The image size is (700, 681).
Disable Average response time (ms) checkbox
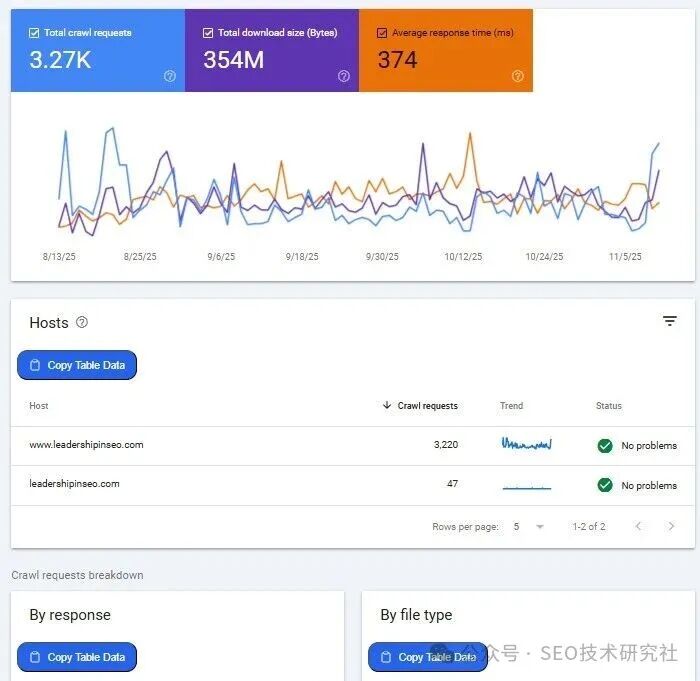[x=382, y=33]
